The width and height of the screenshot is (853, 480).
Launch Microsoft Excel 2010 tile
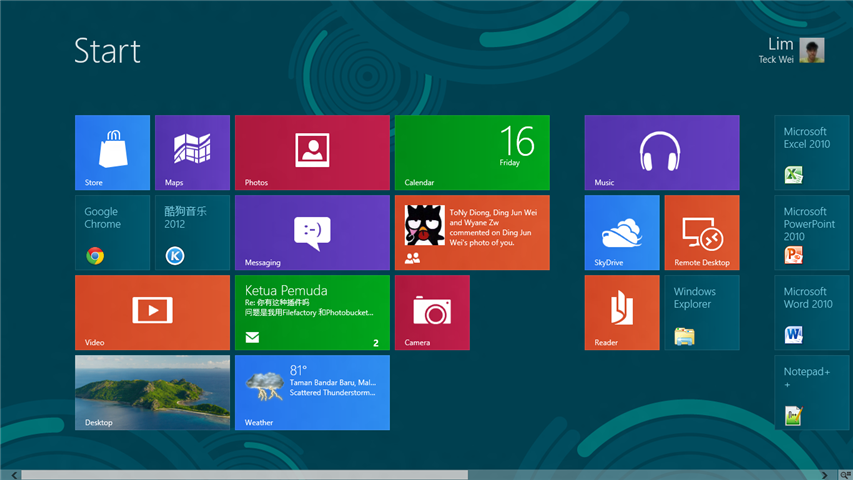click(x=812, y=152)
